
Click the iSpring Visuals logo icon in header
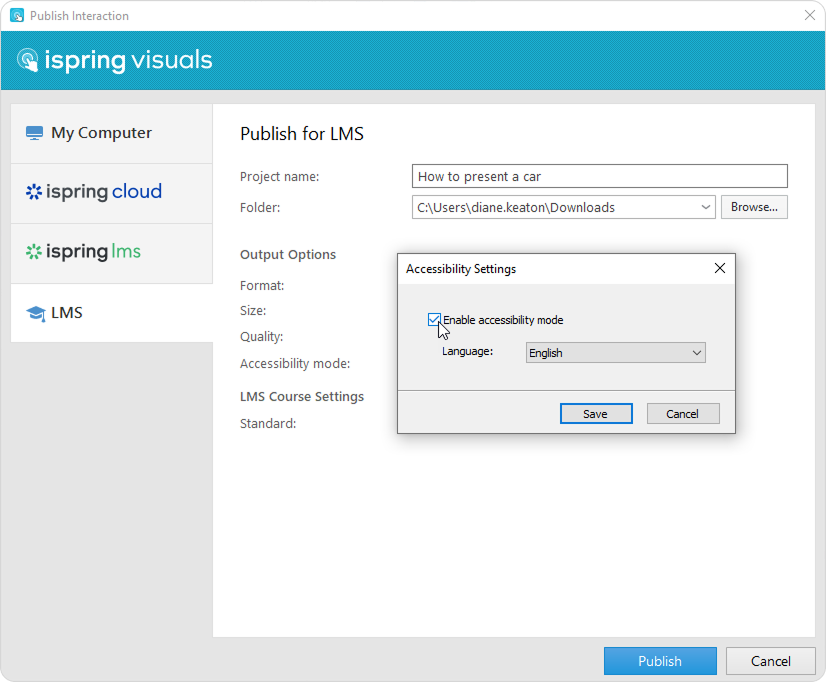tap(28, 60)
